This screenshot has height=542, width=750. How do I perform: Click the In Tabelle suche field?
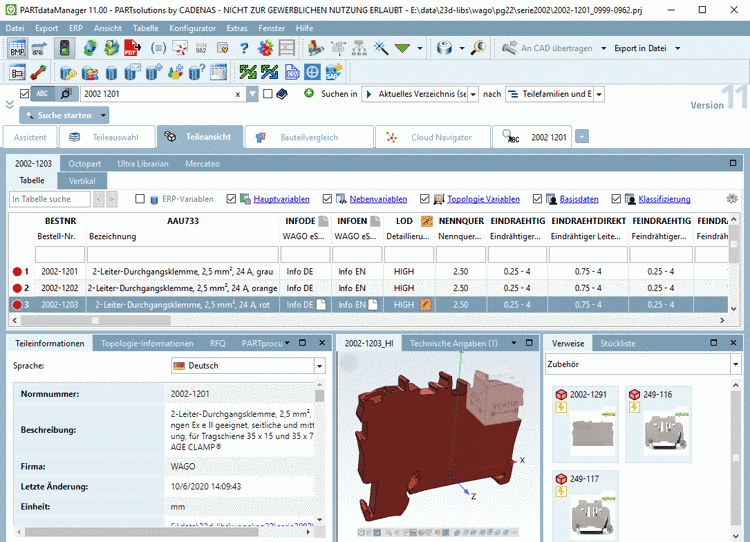tap(50, 199)
